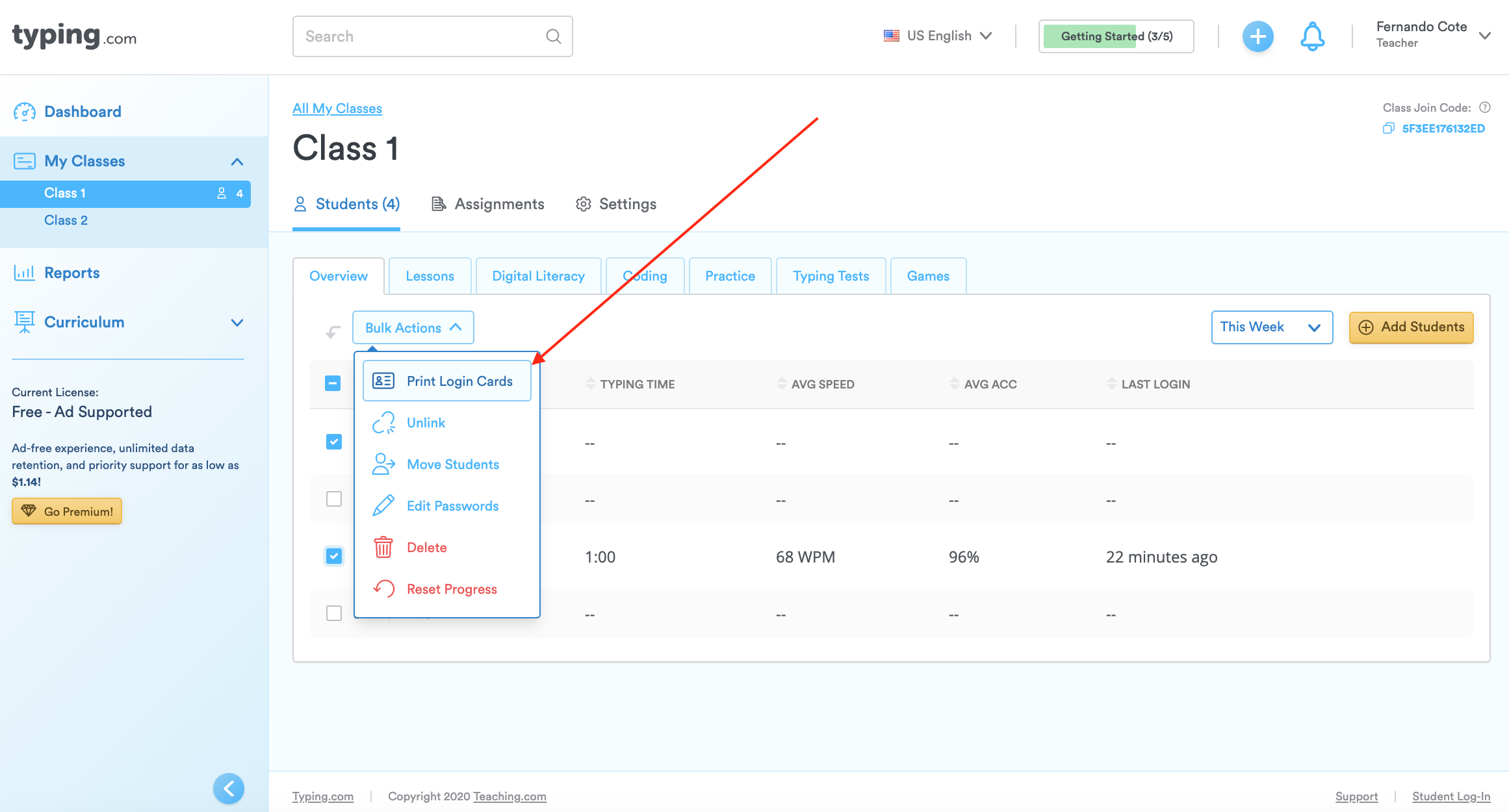This screenshot has width=1509, height=812.
Task: Open the All My Classes link
Action: coord(337,108)
